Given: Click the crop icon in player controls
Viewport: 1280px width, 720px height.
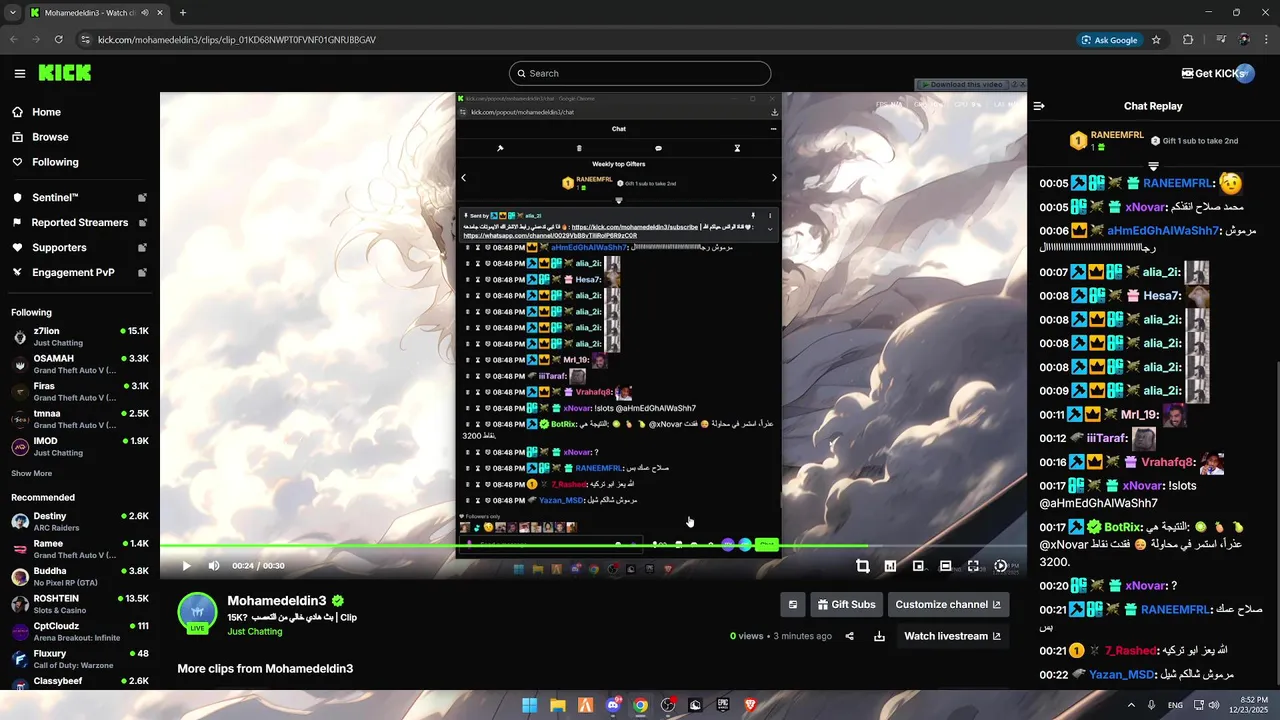Looking at the screenshot, I should (863, 566).
